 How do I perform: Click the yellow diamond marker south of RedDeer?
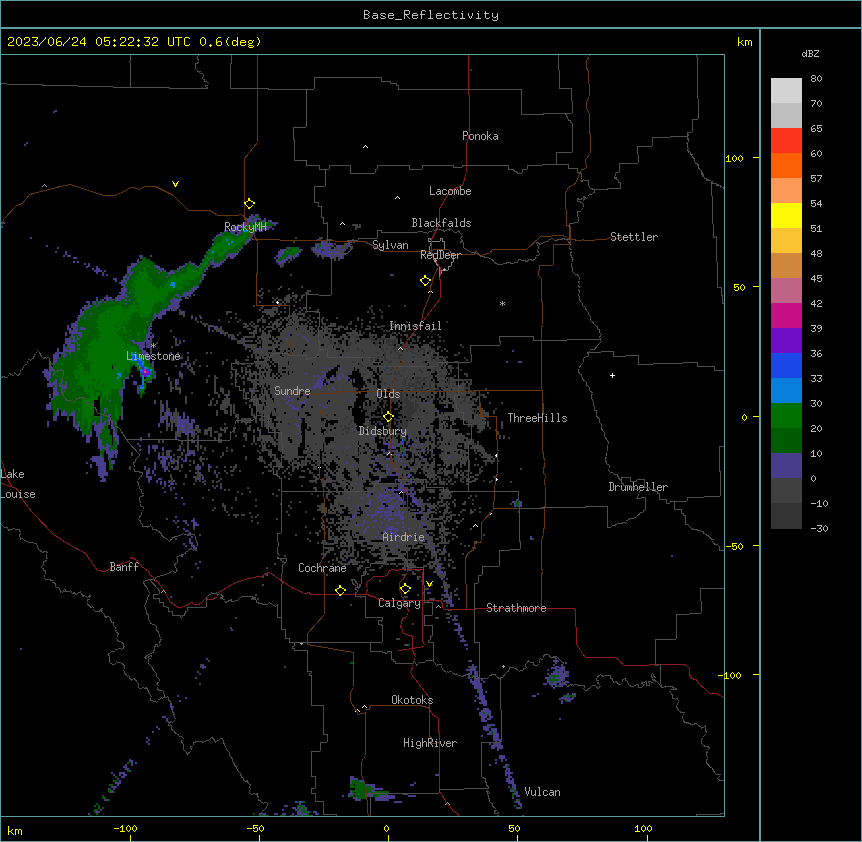click(x=426, y=281)
